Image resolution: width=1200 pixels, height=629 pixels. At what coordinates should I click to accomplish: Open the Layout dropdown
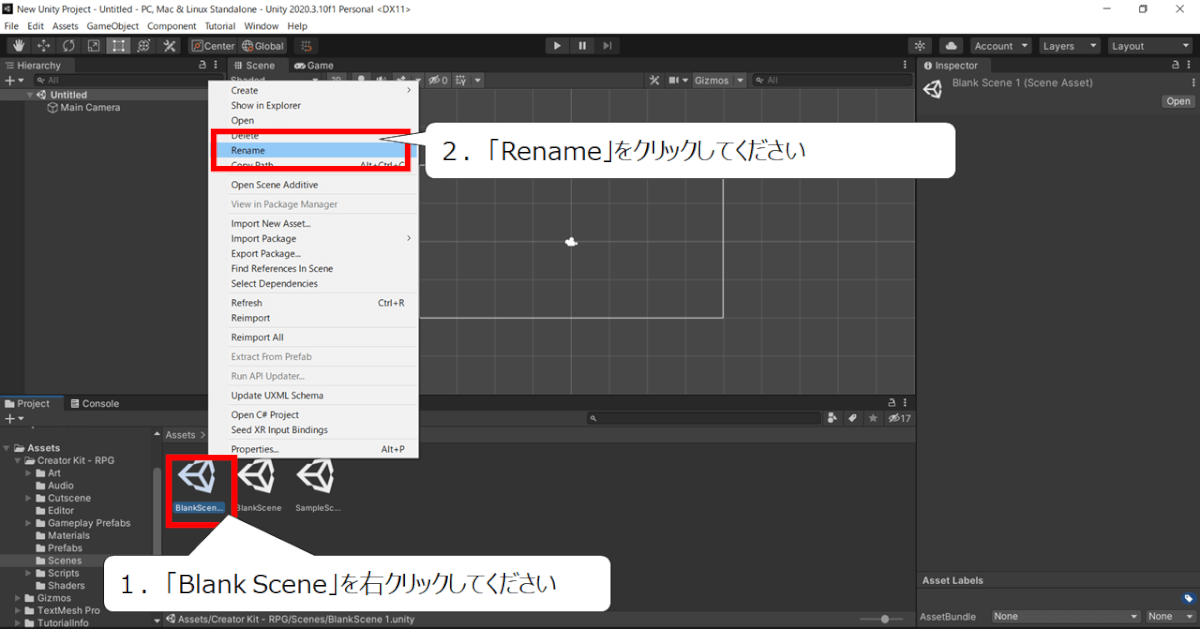click(1150, 46)
